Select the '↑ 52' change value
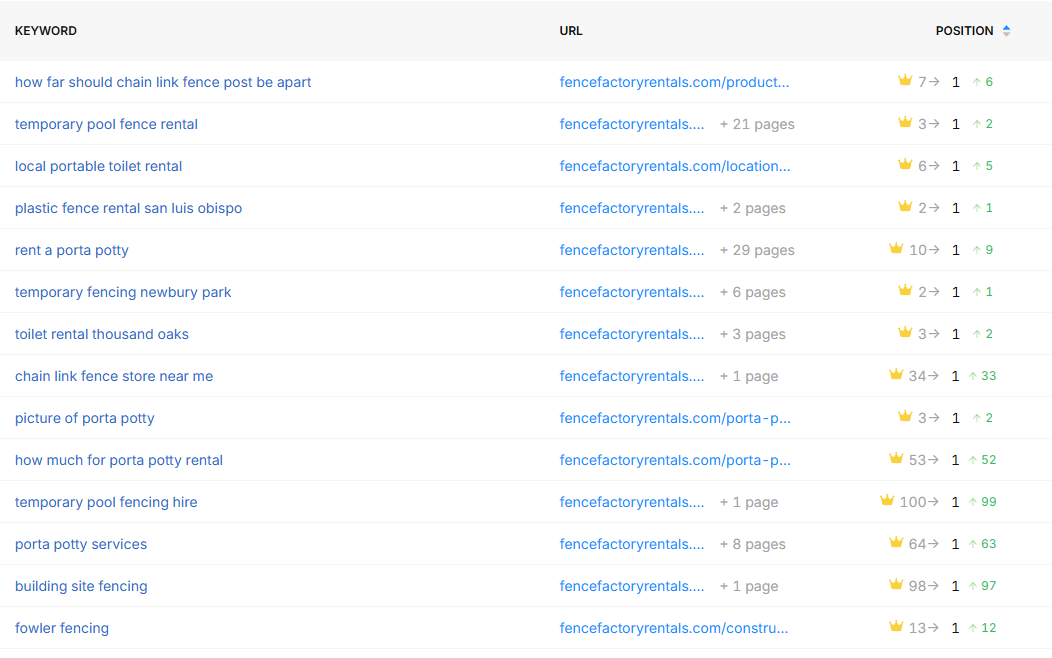This screenshot has height=658, width=1052. 983,459
